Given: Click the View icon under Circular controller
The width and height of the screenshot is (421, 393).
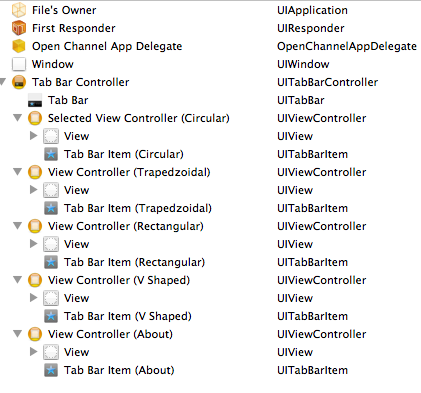Looking at the screenshot, I should (51, 136).
